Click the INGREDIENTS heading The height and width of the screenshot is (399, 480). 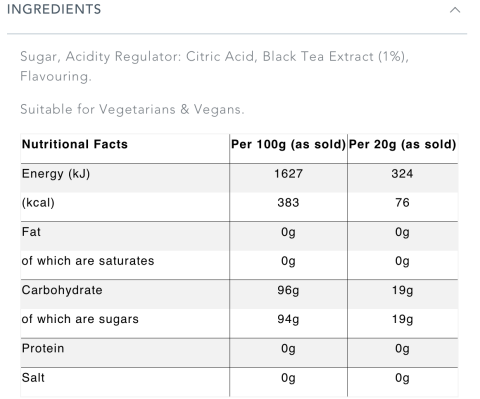click(x=54, y=9)
